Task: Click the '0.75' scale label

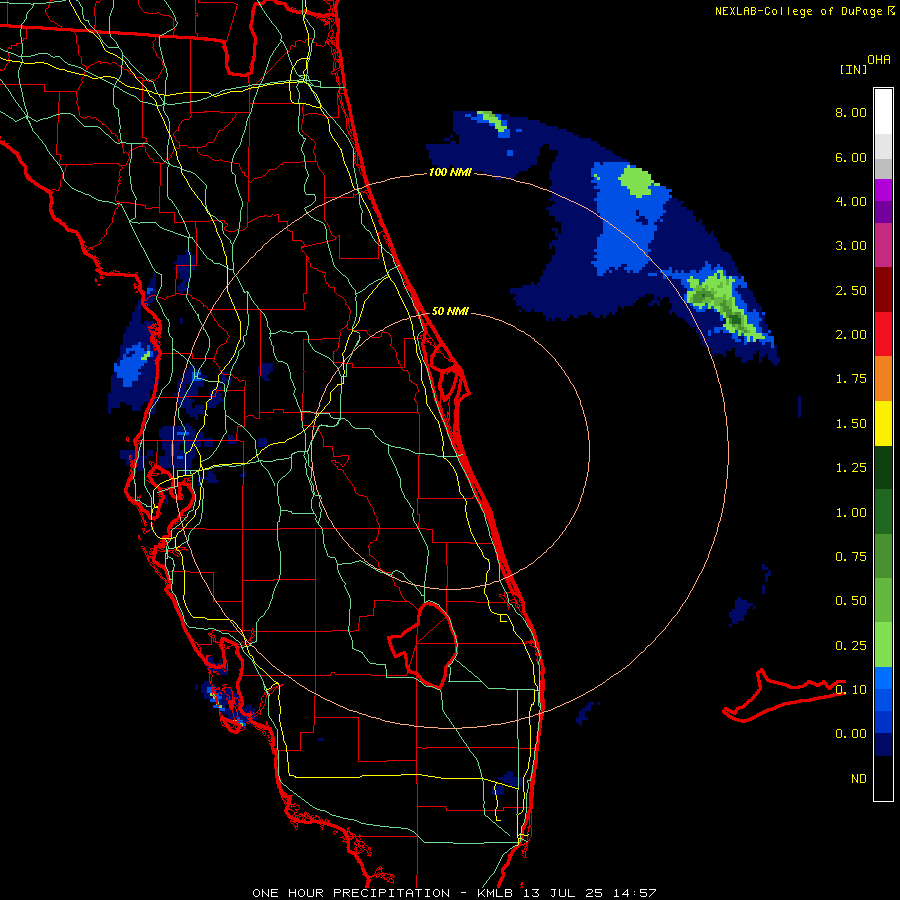Action: (851, 557)
